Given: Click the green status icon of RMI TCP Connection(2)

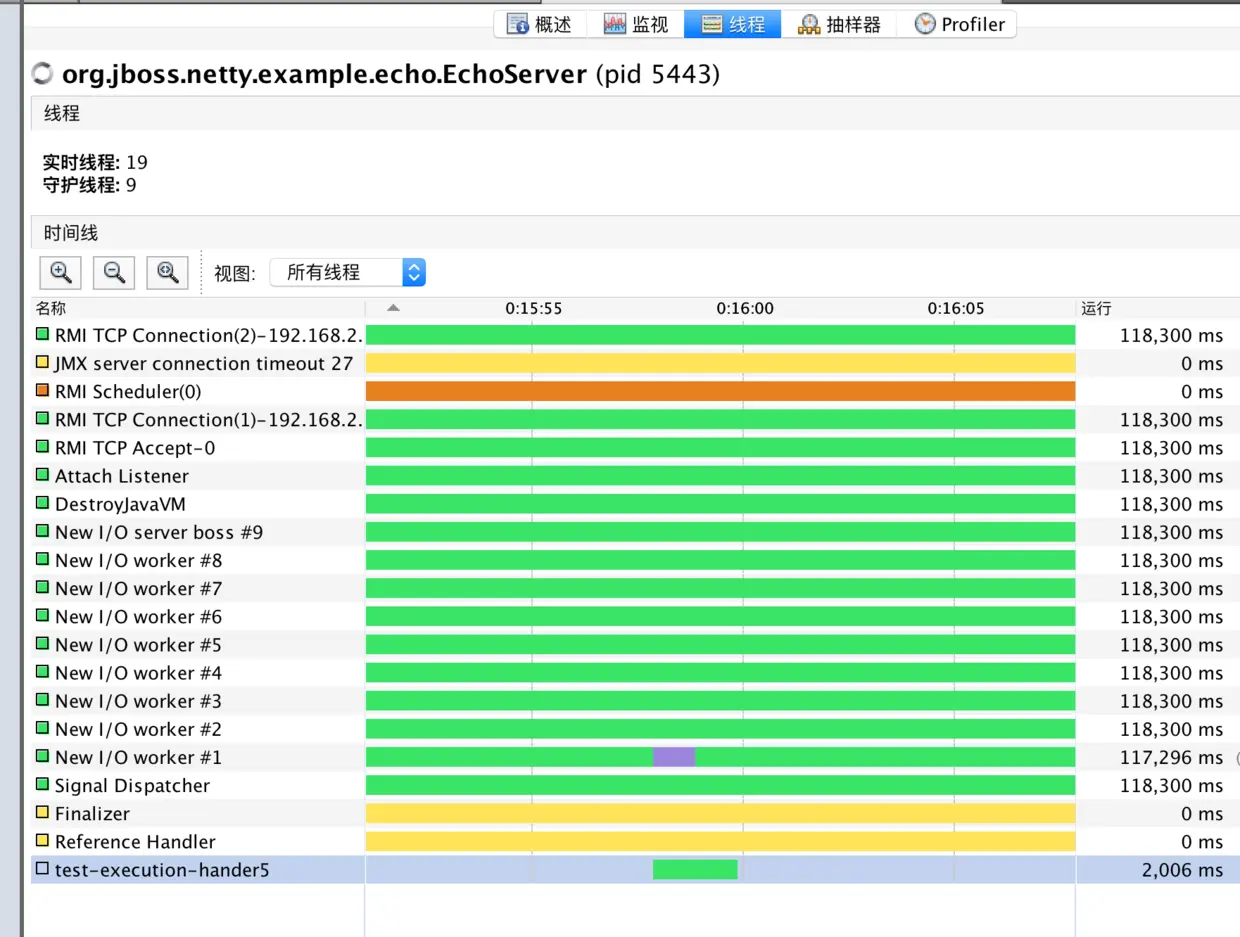Looking at the screenshot, I should point(42,335).
